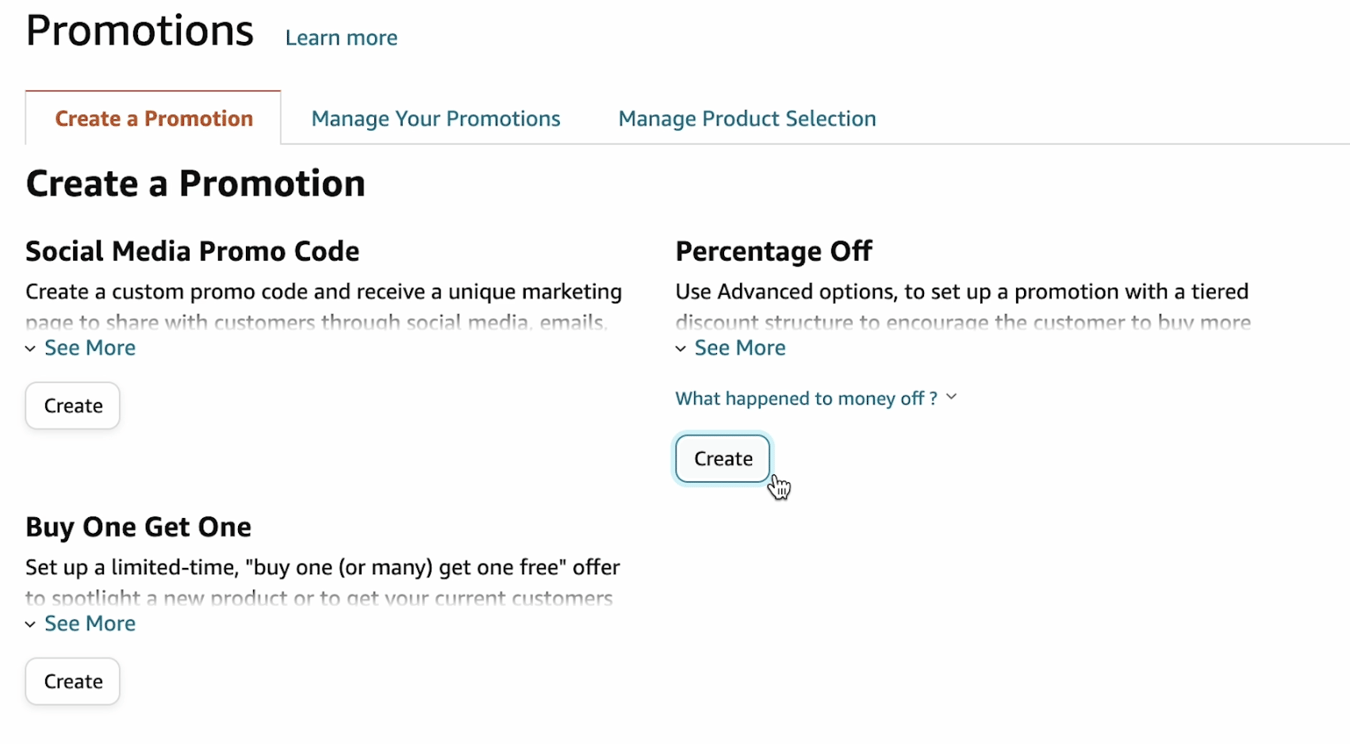Click the chevron next to "What happened to money off ?"
1350x744 pixels.
(950, 396)
